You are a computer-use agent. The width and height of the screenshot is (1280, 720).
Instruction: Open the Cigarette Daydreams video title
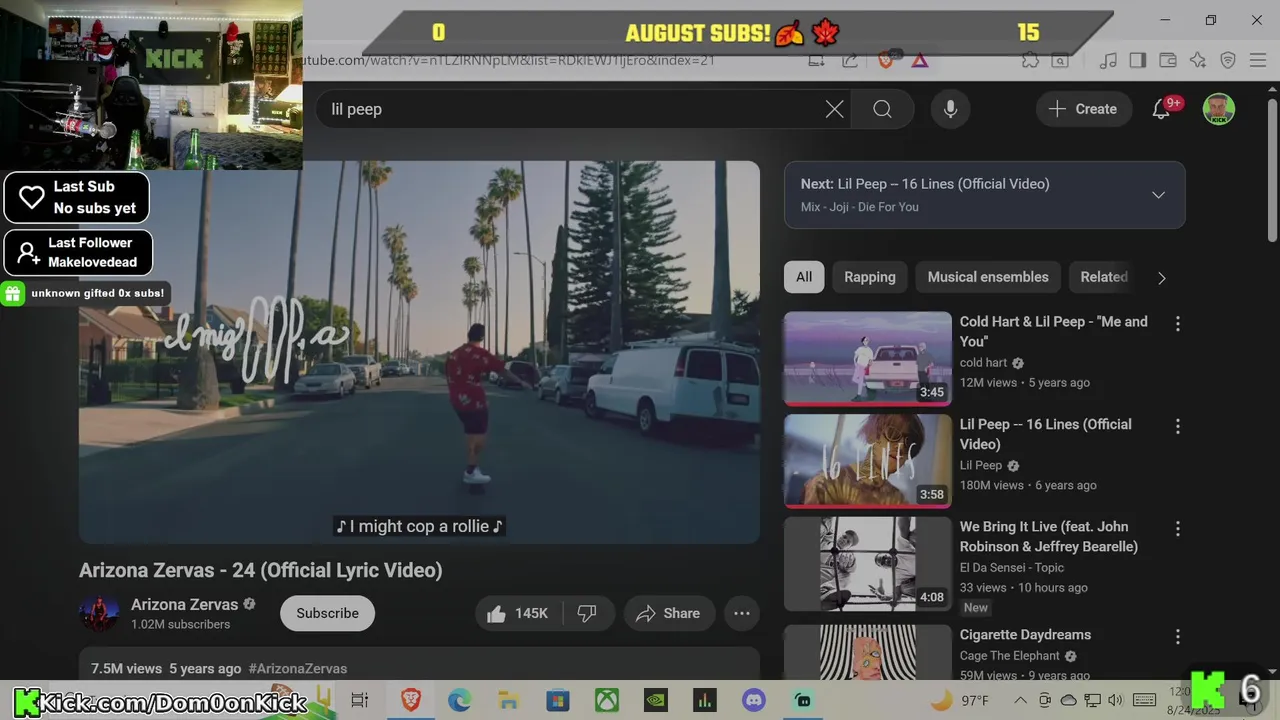(x=1025, y=635)
